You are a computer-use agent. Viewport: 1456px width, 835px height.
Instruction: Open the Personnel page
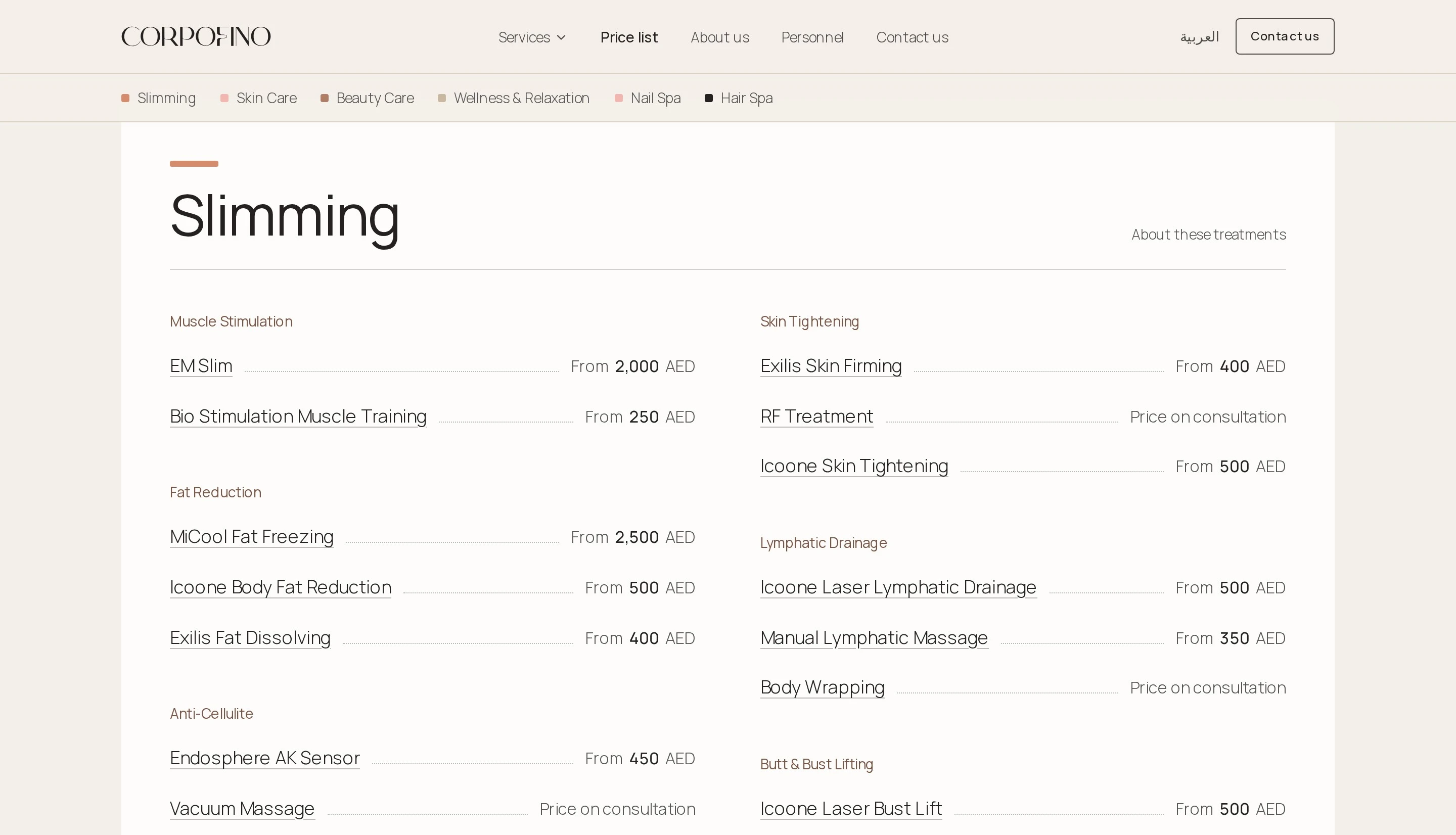[812, 37]
